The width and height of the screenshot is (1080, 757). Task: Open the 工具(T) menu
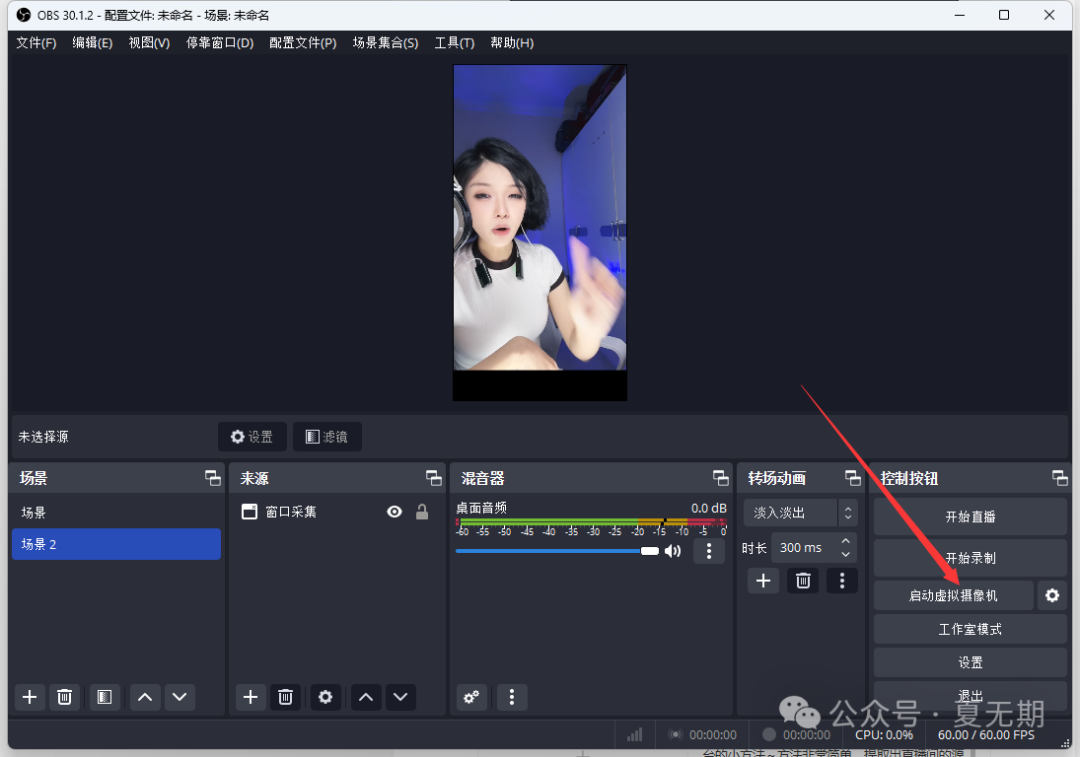point(454,43)
